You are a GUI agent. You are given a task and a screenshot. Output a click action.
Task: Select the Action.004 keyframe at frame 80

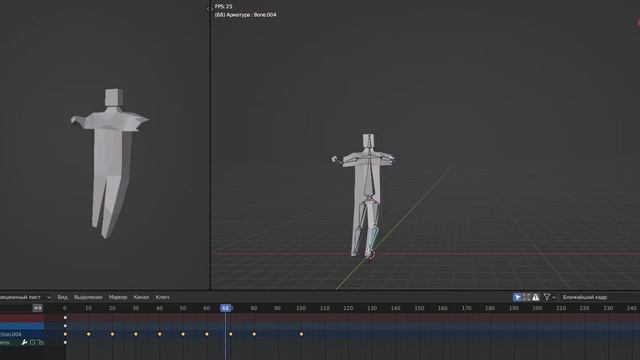254,334
